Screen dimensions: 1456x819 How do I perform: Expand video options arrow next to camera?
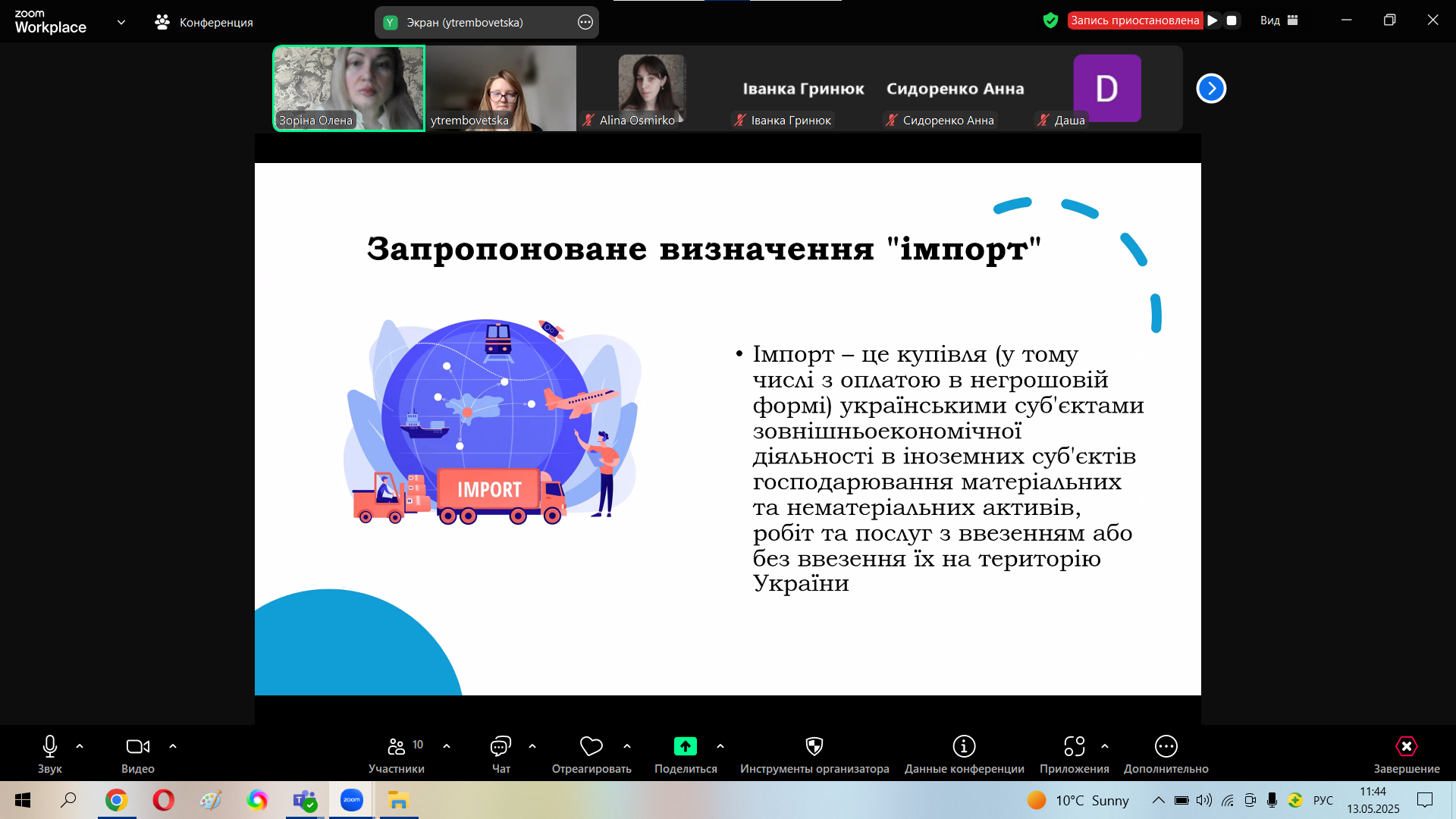(x=173, y=747)
